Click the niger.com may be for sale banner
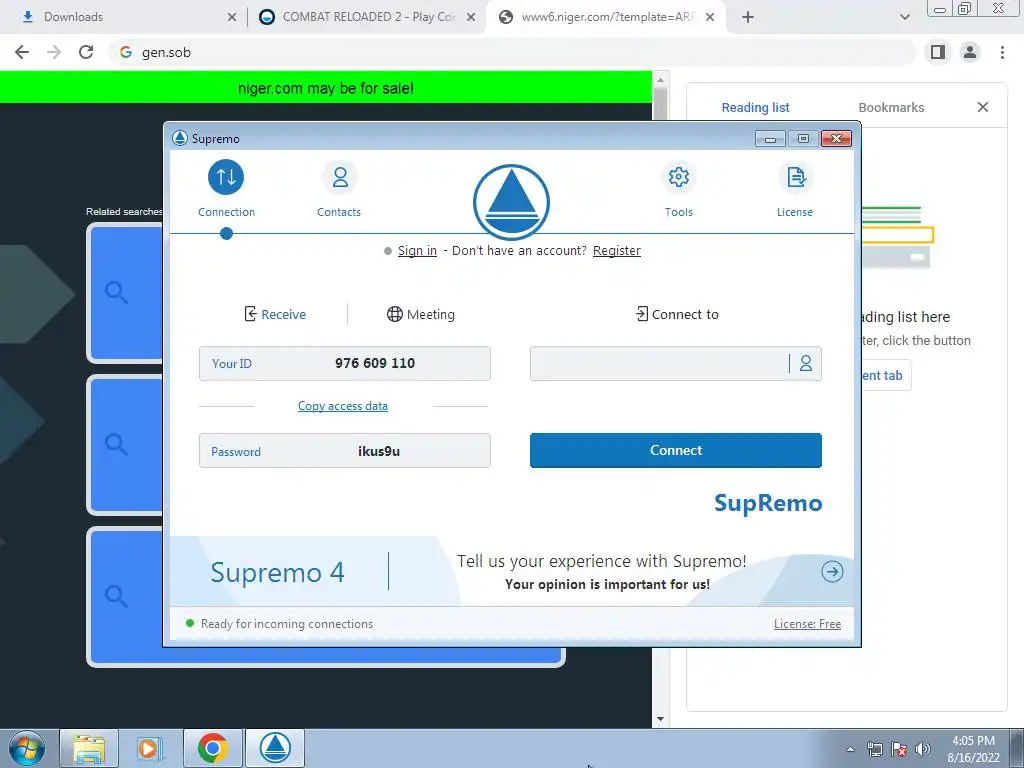The width and height of the screenshot is (1024, 768). (325, 88)
